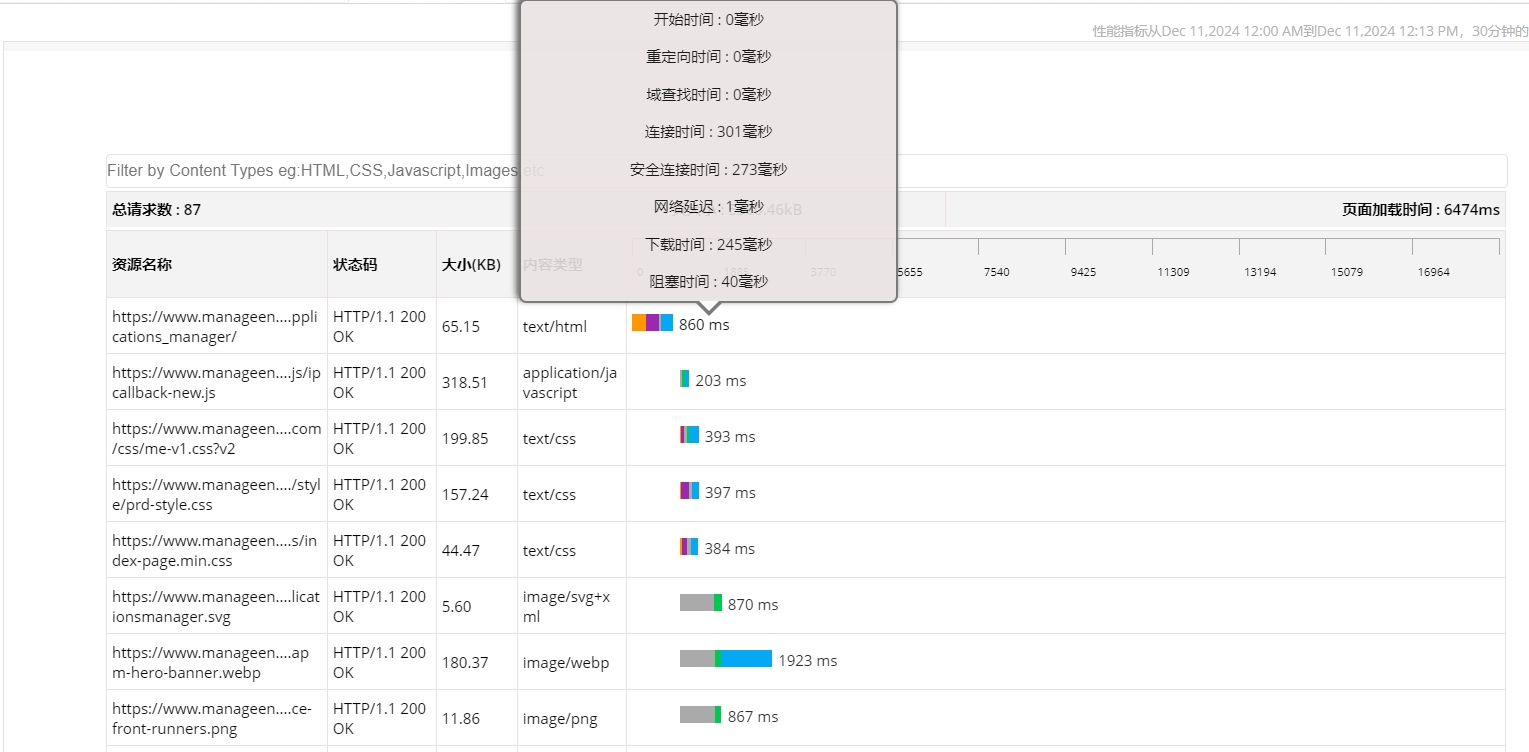Viewport: 1529px width, 752px height.
Task: Click the purple segment of the 860 ms bar
Action: (653, 323)
